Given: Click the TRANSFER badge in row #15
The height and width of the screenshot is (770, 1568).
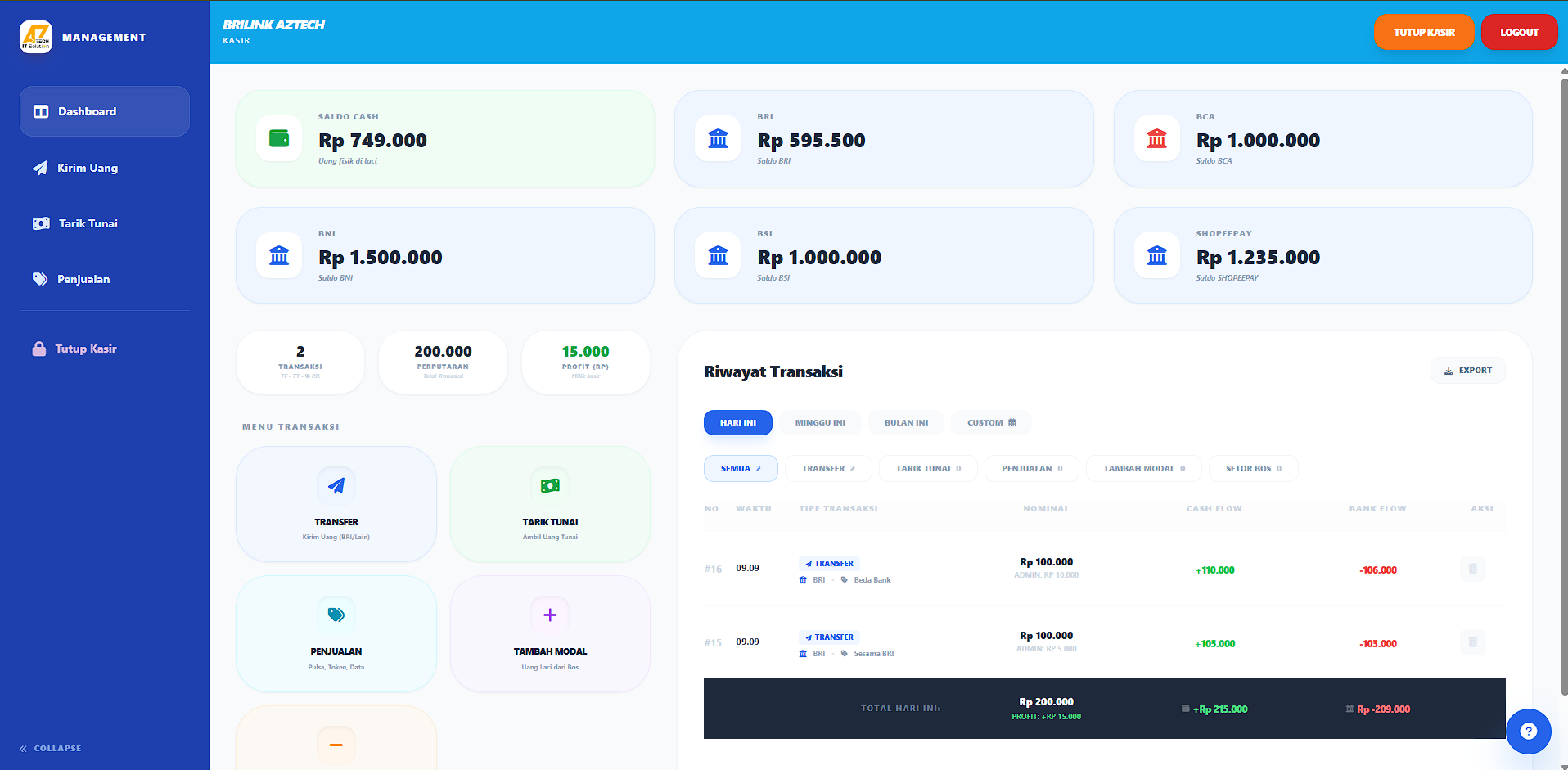Looking at the screenshot, I should click(x=829, y=637).
